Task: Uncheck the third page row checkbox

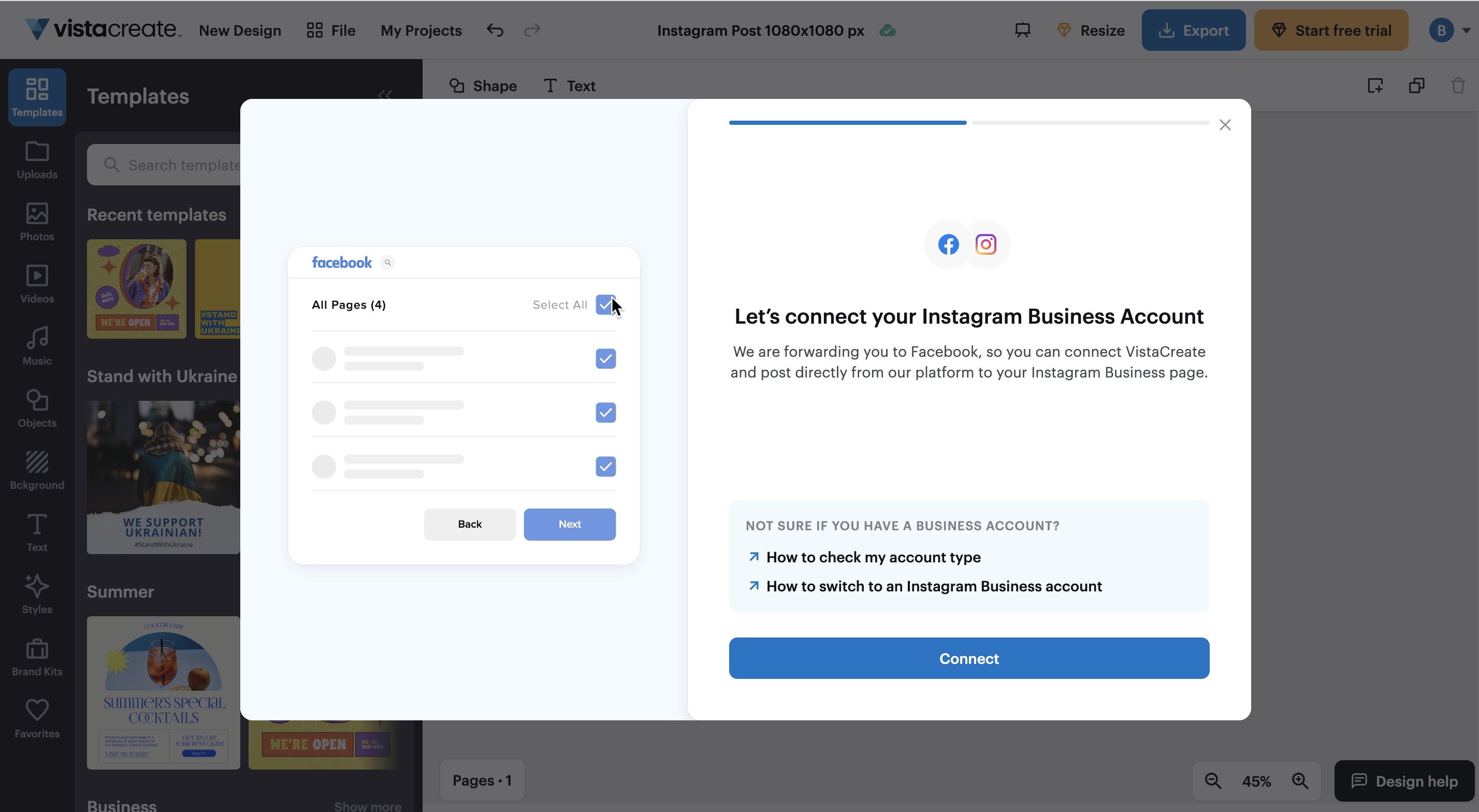Action: (x=605, y=466)
